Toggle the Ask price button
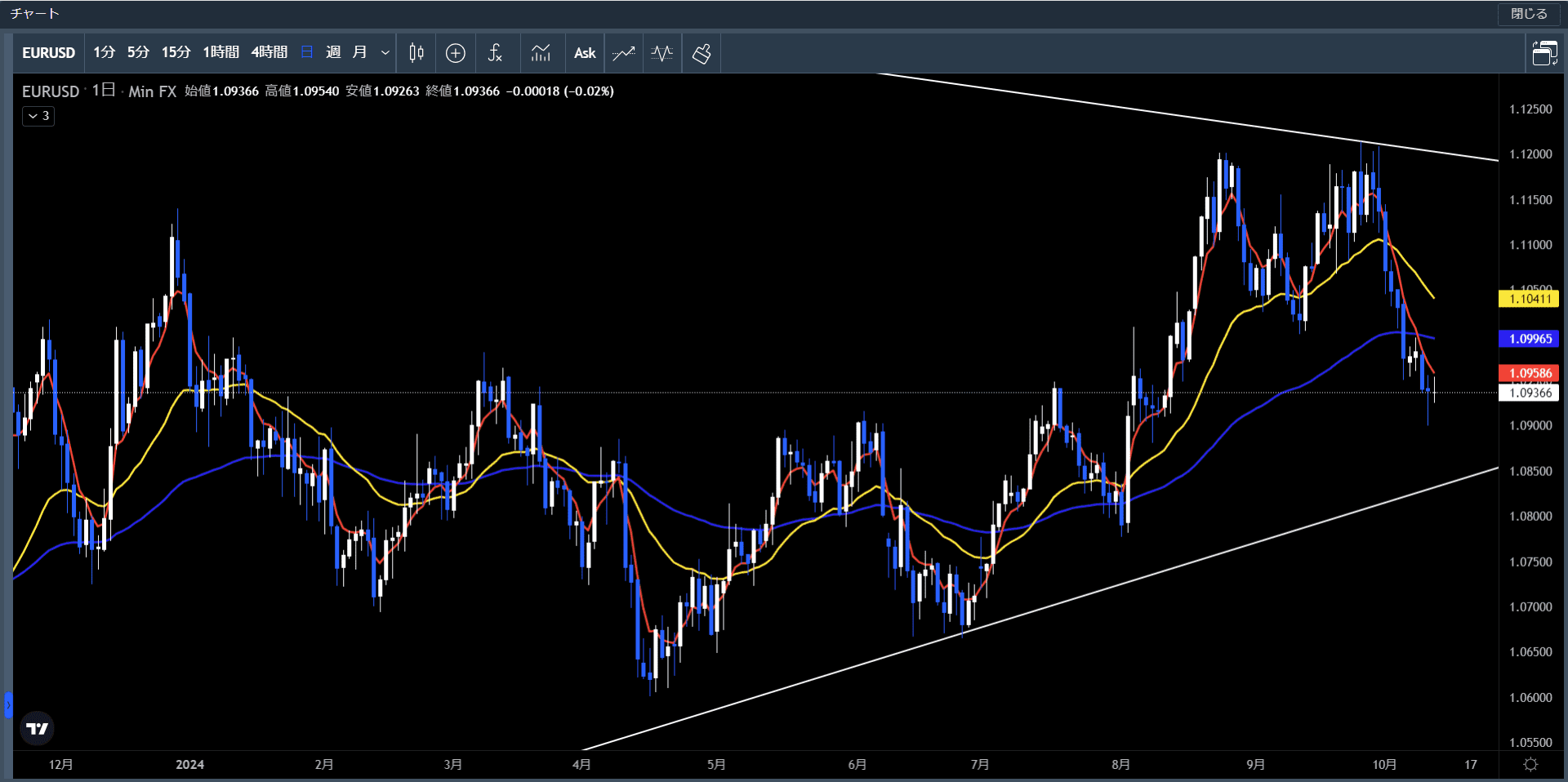The height and width of the screenshot is (782, 1568). pos(585,53)
